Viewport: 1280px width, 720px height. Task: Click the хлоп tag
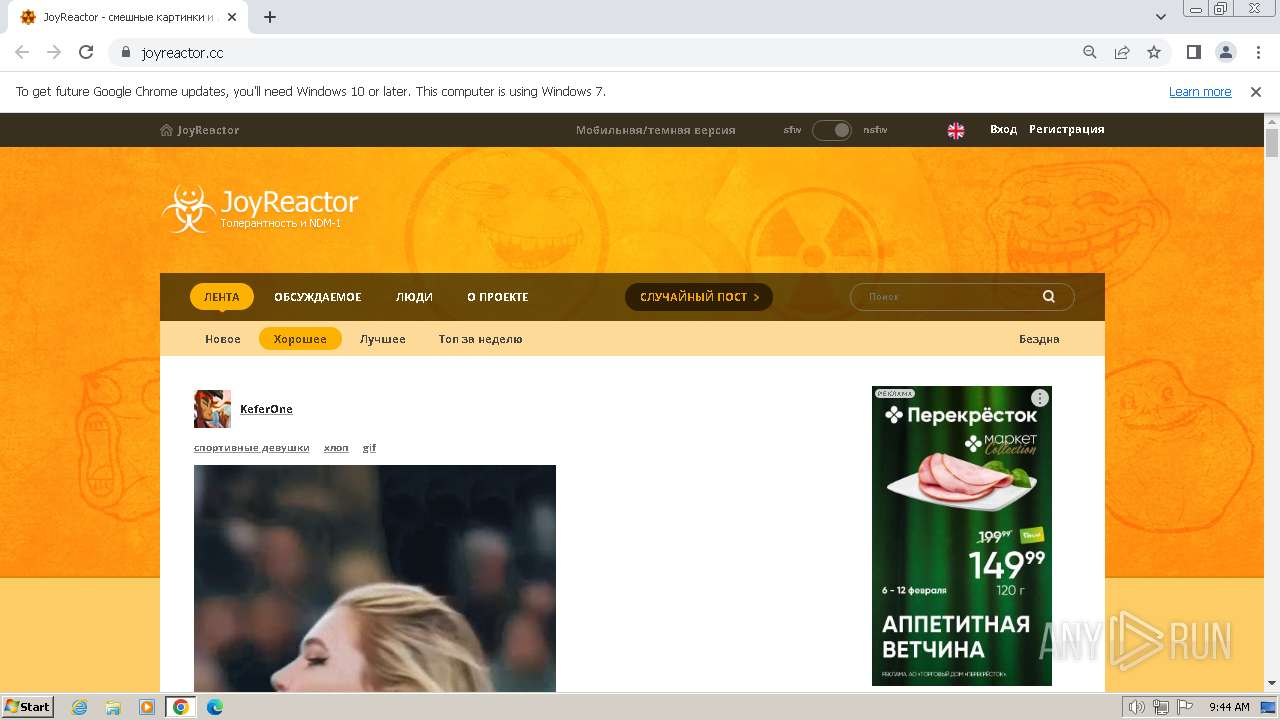[336, 448]
